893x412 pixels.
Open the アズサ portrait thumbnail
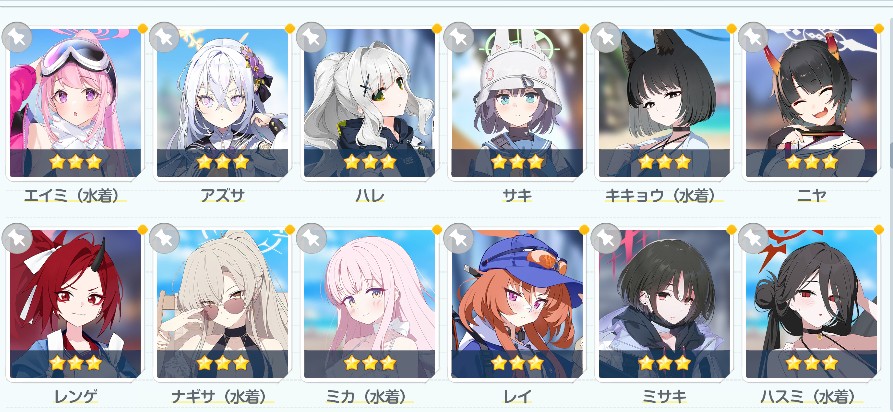tap(222, 103)
